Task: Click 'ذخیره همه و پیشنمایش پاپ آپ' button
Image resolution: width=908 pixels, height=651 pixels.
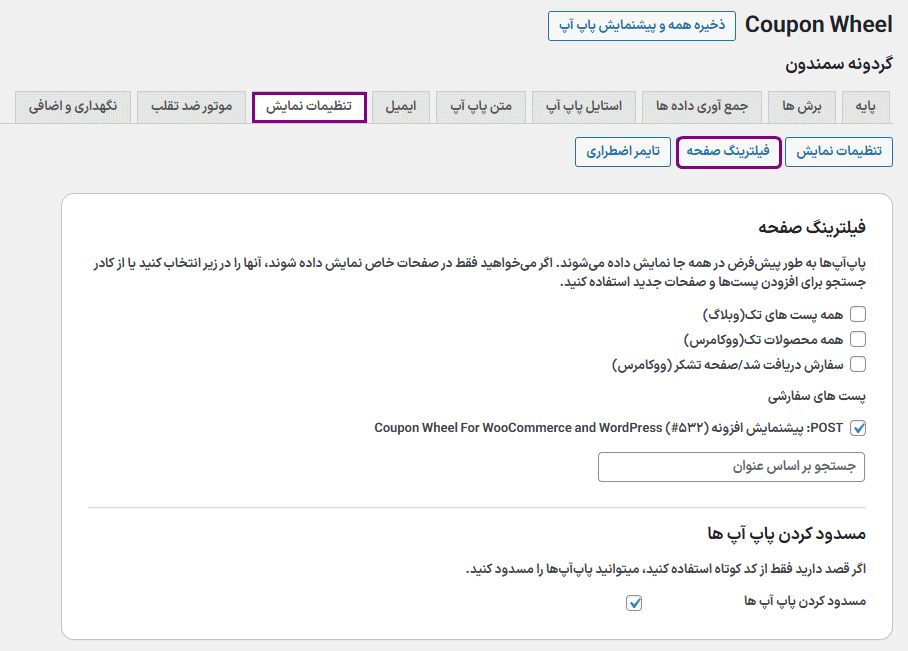Action: click(642, 25)
